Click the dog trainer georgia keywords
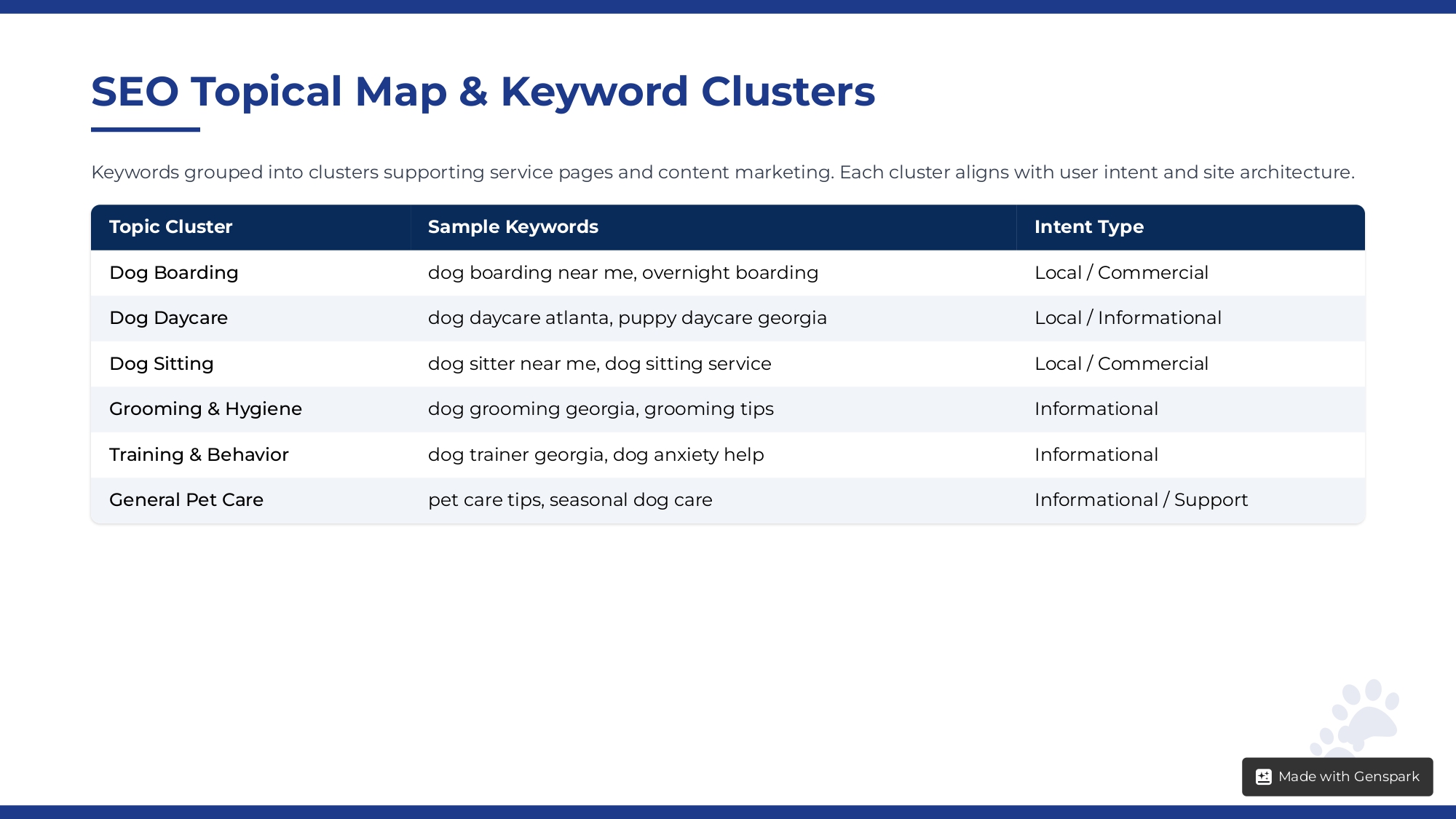Screen dimensions: 1456x819 [x=596, y=455]
